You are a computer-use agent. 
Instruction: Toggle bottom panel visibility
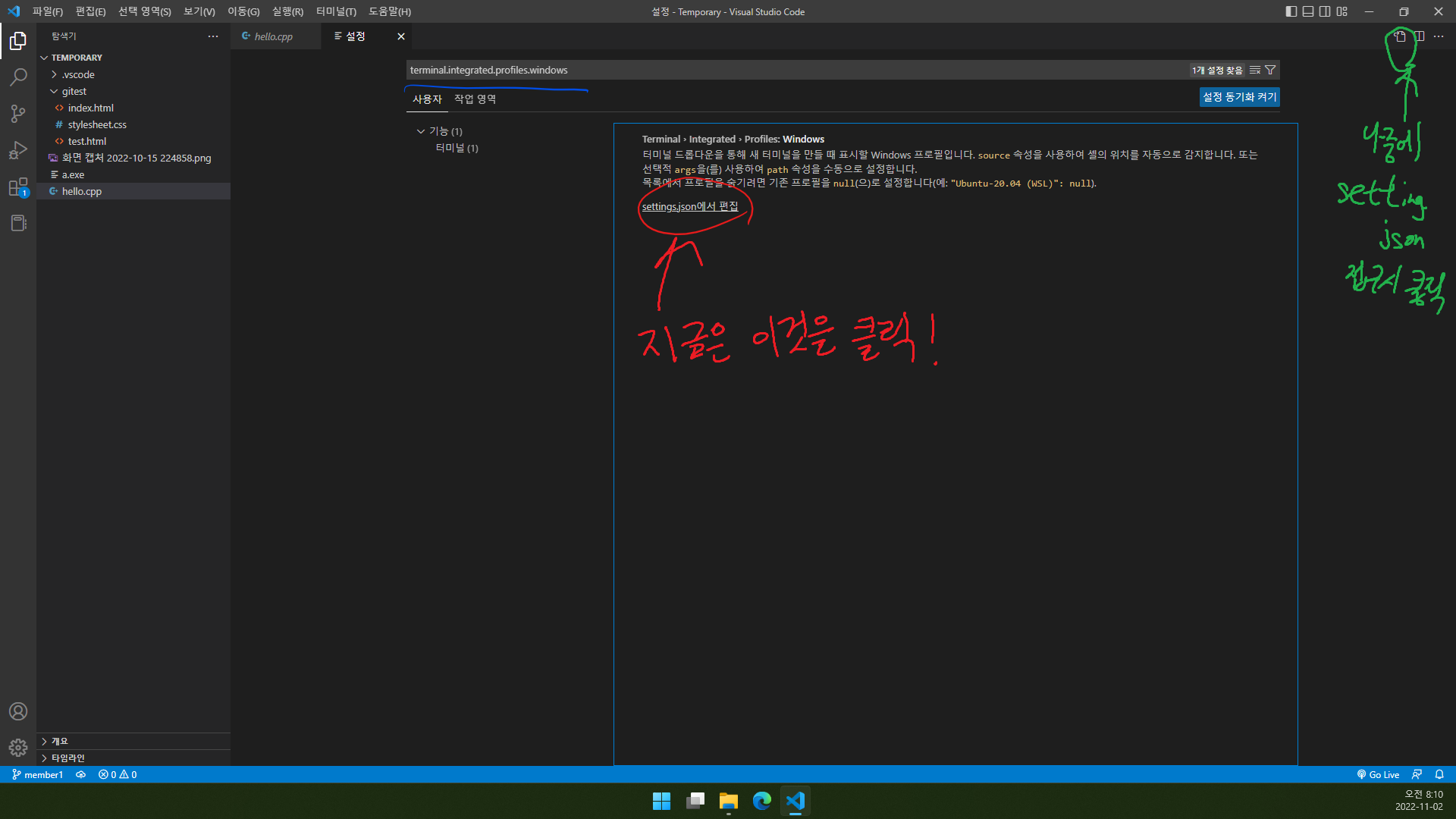point(1308,11)
